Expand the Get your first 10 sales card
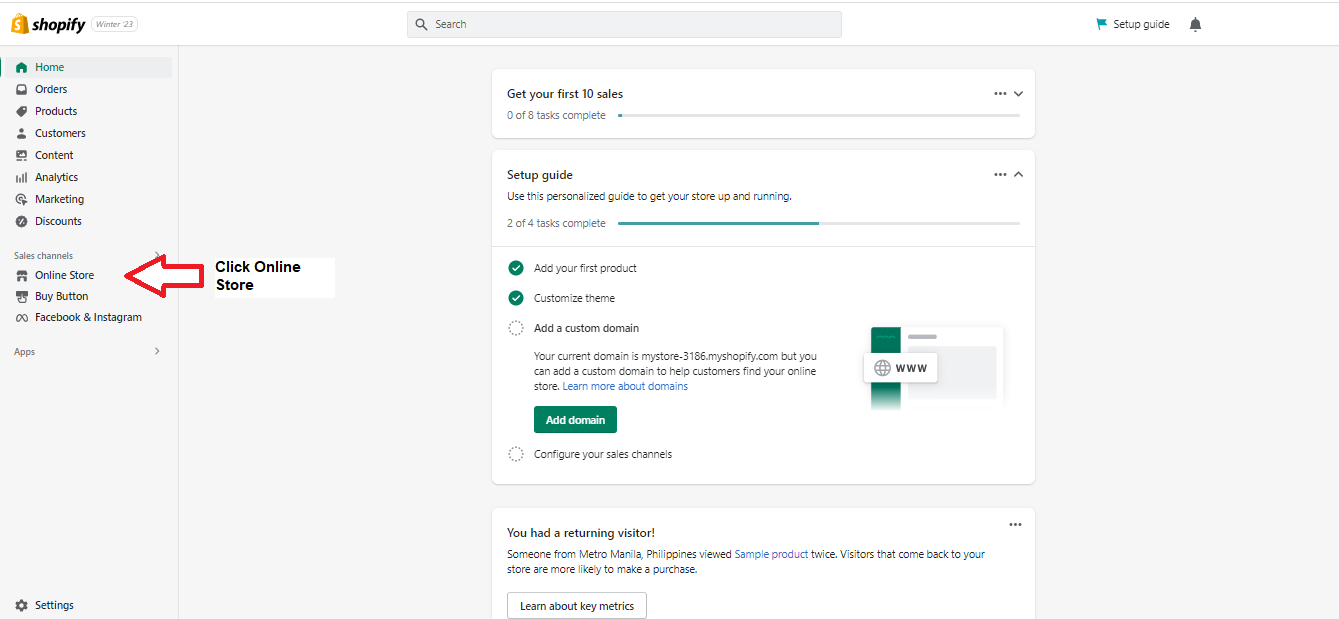Image resolution: width=1339 pixels, height=619 pixels. click(x=1018, y=93)
